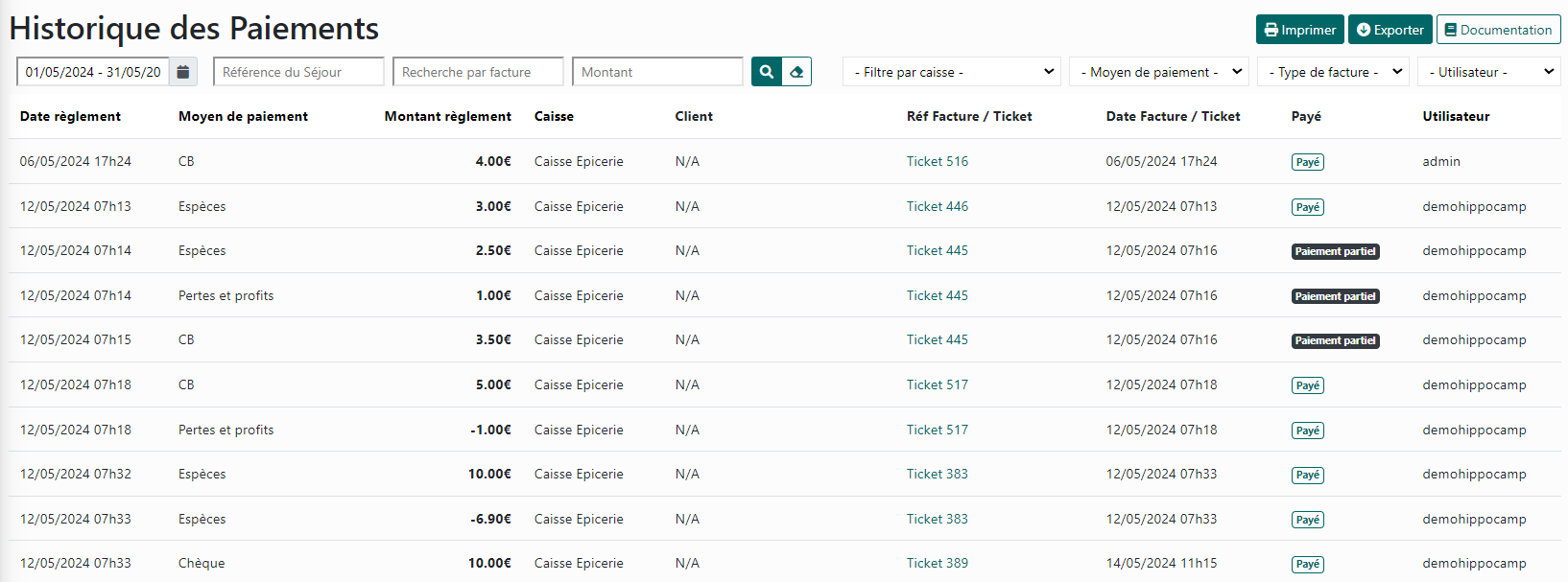The width and height of the screenshot is (1568, 582).
Task: Open the Moyen de paiement dropdown
Action: click(1158, 72)
